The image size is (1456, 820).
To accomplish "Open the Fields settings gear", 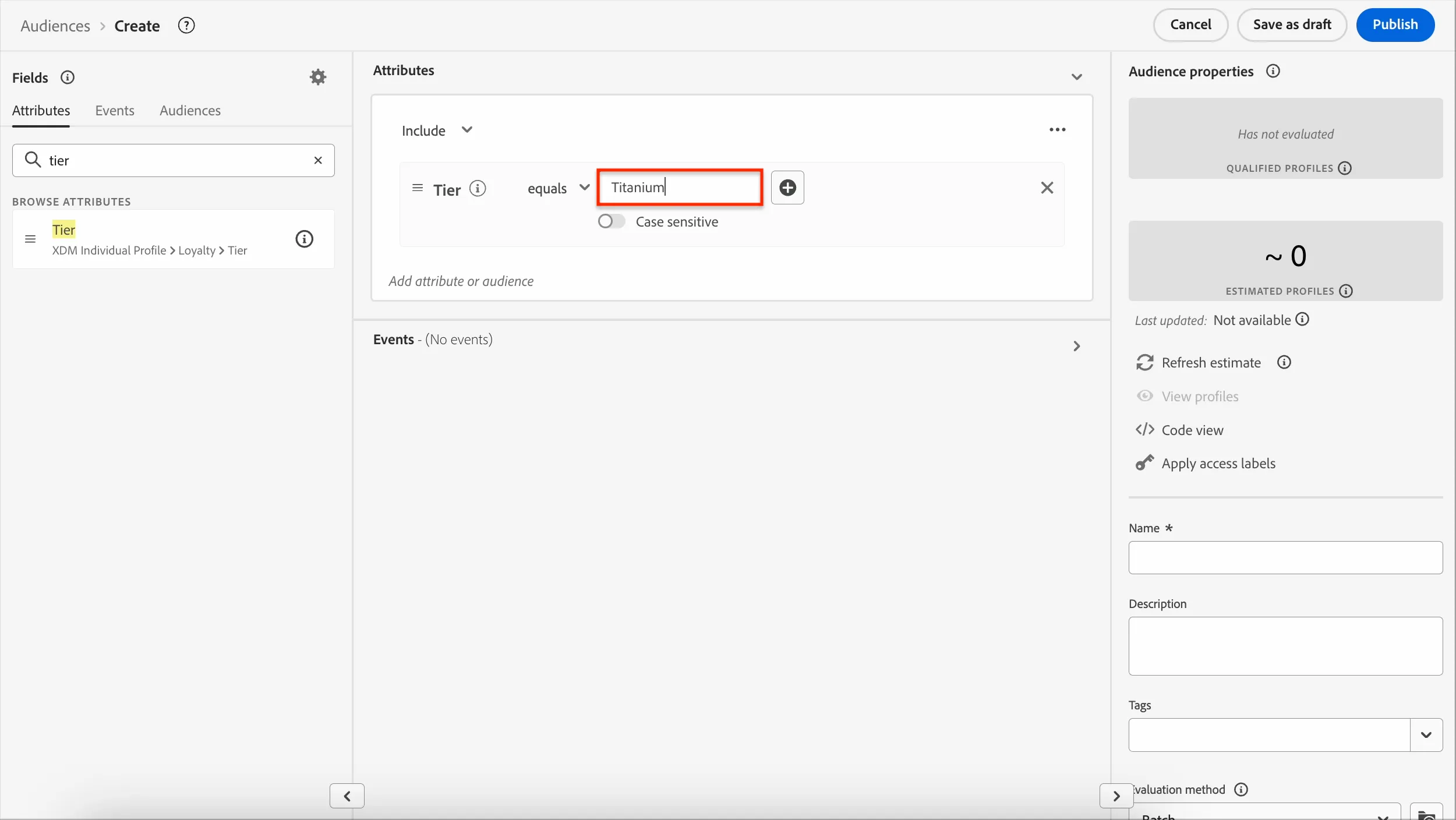I will (318, 77).
